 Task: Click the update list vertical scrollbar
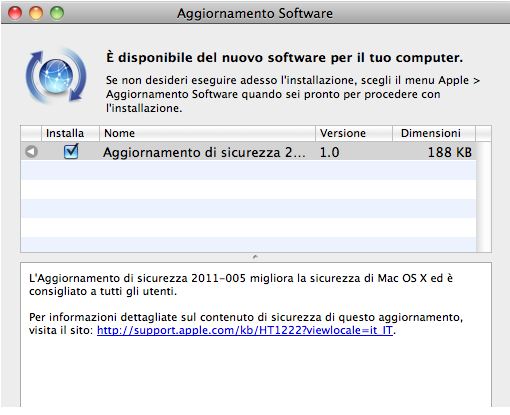(x=483, y=197)
